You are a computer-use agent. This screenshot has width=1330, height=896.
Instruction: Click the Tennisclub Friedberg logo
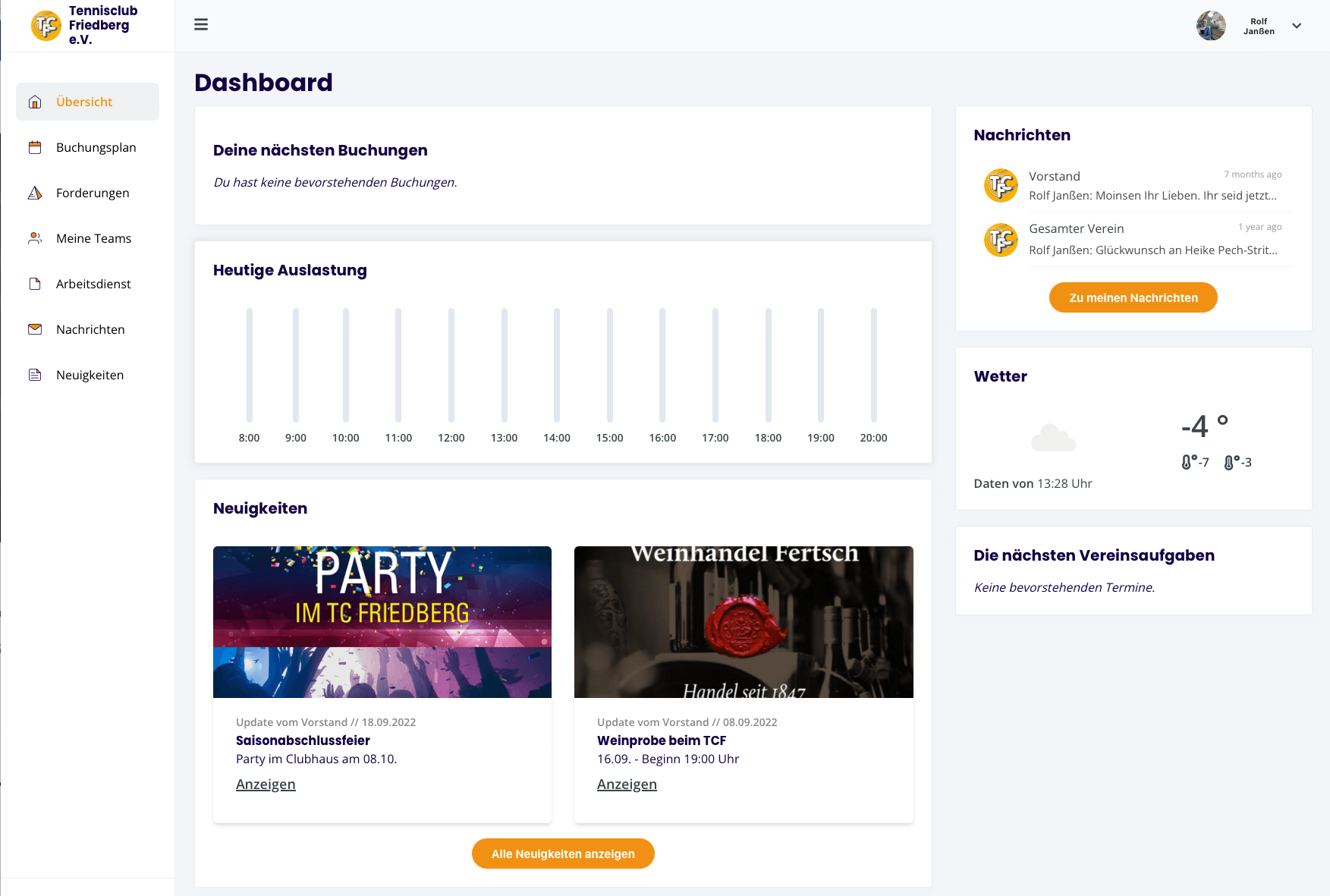(x=46, y=26)
